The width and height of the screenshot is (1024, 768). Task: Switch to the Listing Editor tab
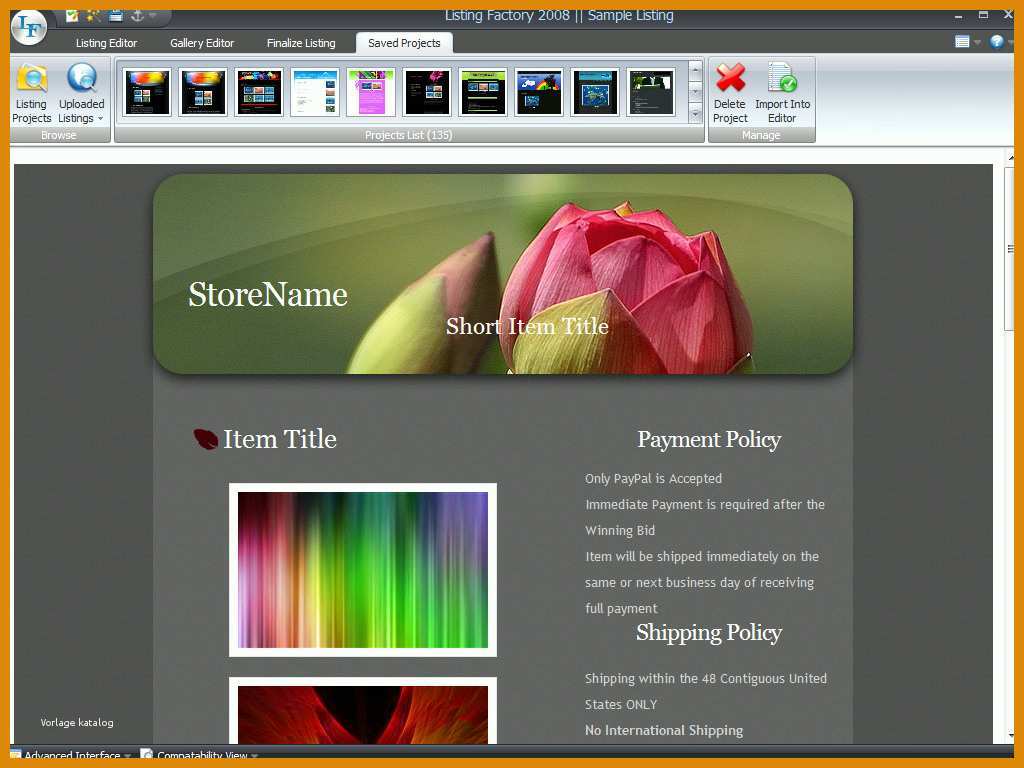pos(106,43)
